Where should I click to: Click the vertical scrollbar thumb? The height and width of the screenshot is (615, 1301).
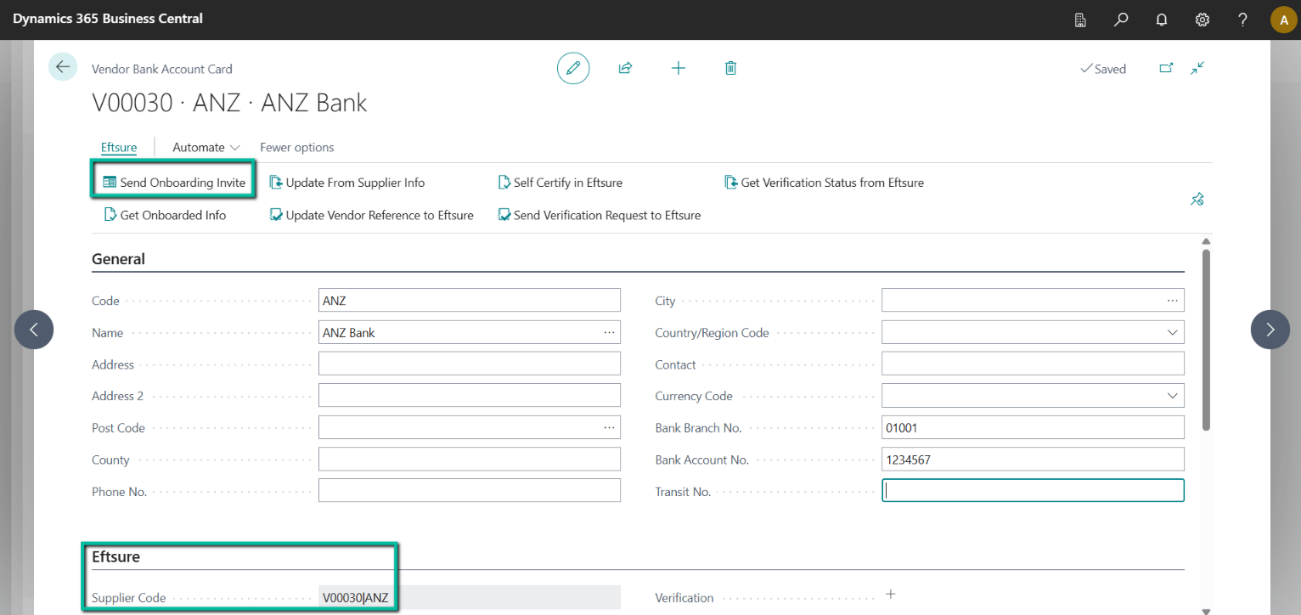(1206, 340)
